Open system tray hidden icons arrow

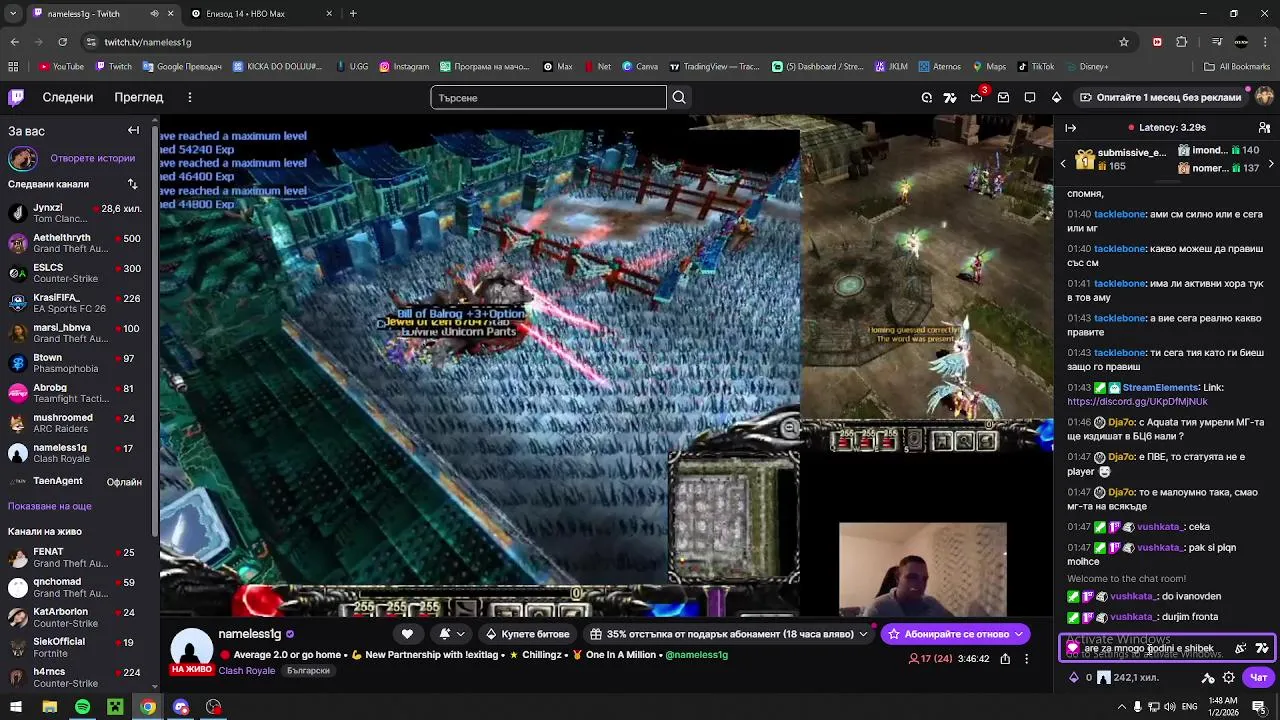click(1120, 707)
